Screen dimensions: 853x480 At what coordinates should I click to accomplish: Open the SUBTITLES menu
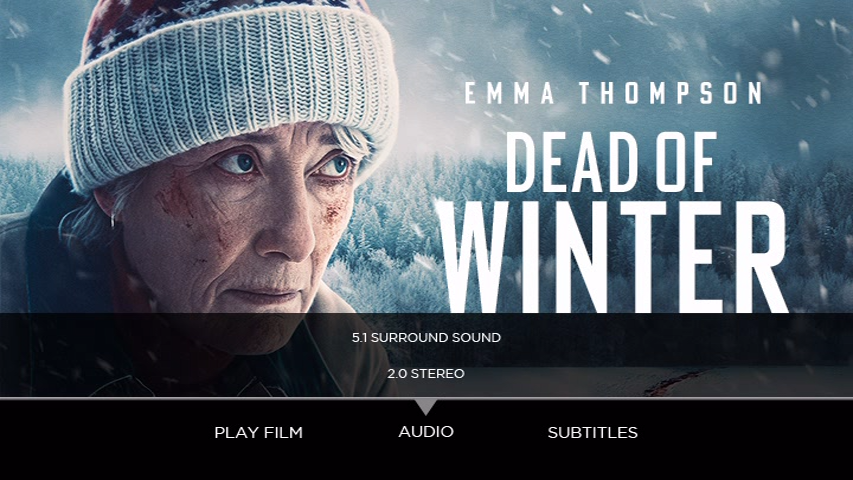[x=592, y=433]
